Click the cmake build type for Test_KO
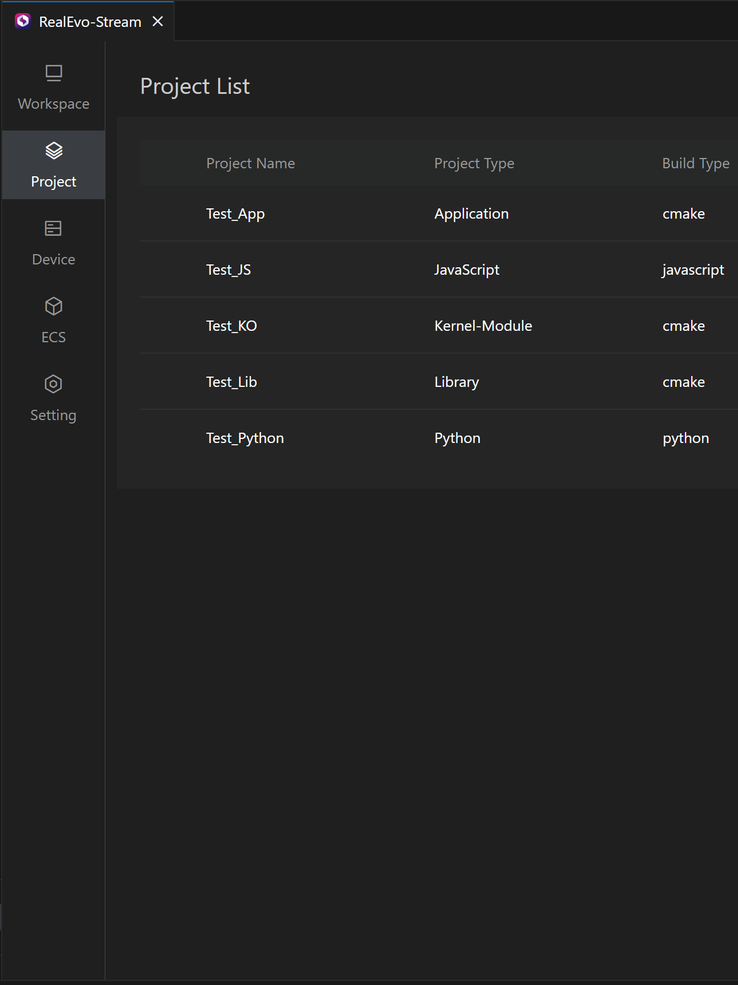Viewport: 738px width, 985px height. [683, 325]
